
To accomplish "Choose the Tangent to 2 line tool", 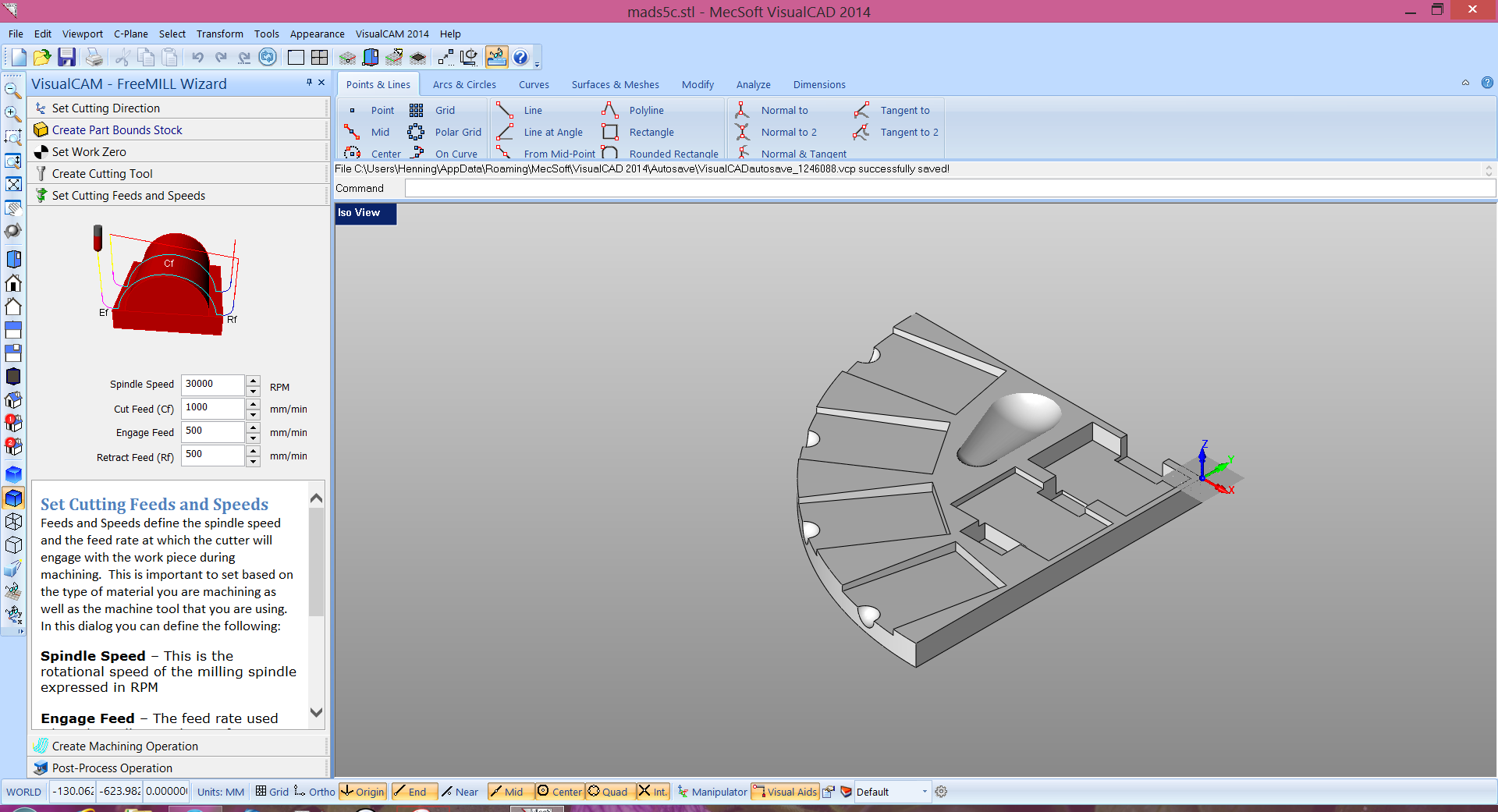I will pyautogui.click(x=908, y=133).
